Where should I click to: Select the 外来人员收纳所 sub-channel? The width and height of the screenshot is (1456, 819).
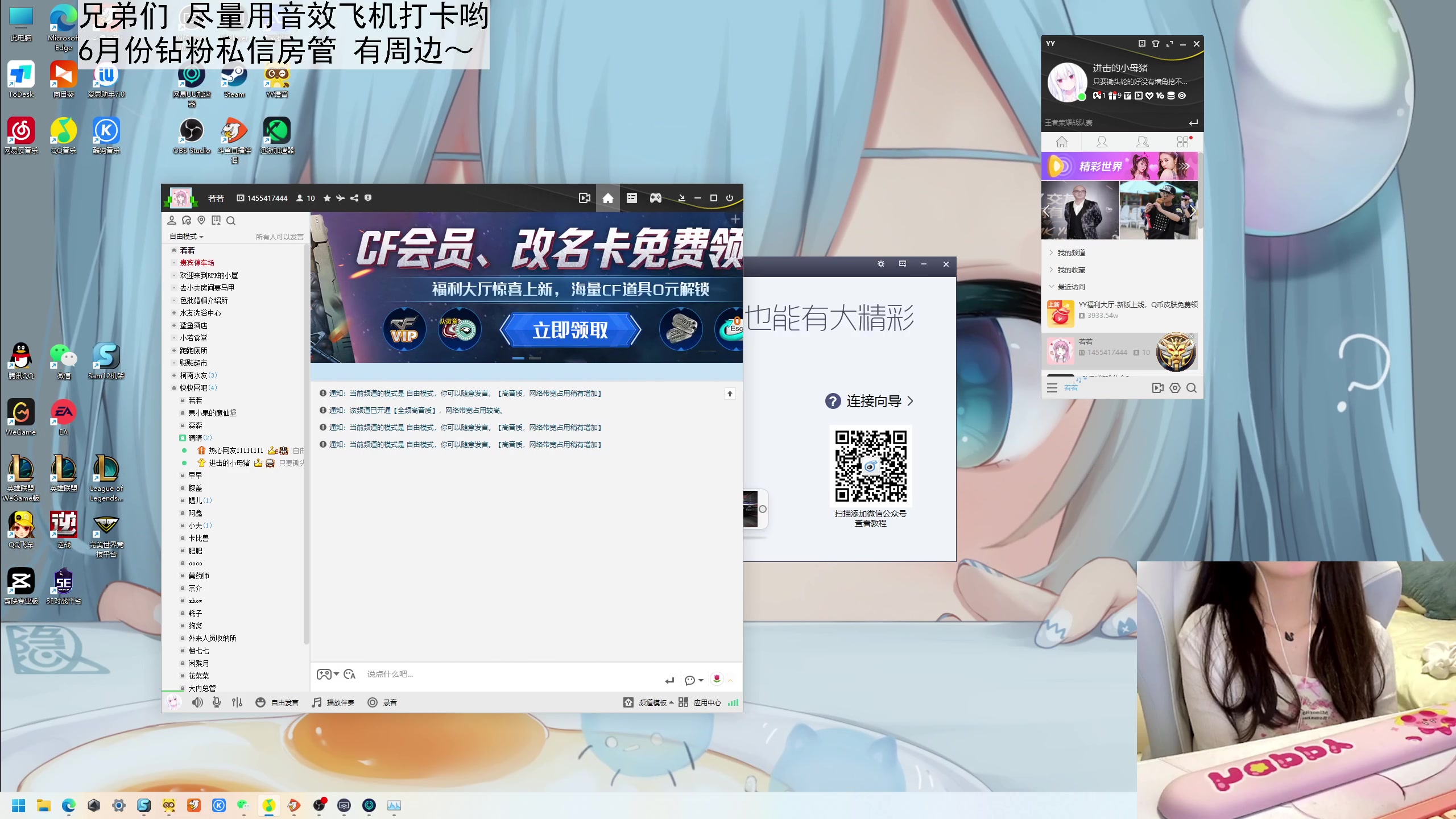point(212,638)
